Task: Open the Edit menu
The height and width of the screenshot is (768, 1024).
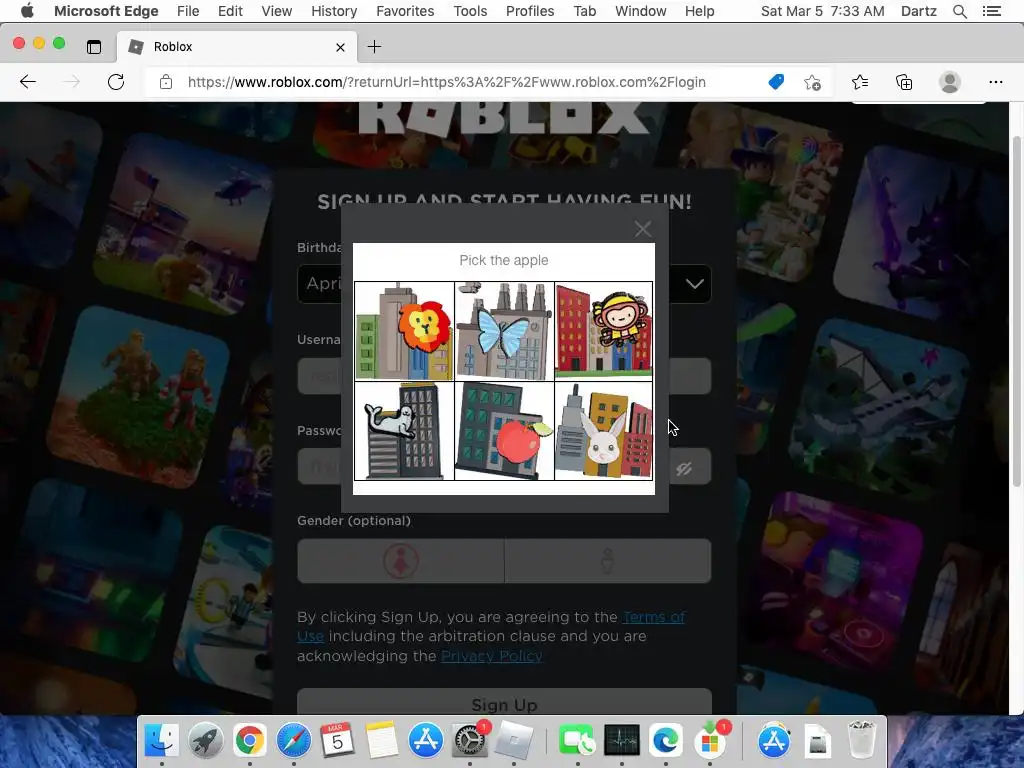Action: [230, 11]
